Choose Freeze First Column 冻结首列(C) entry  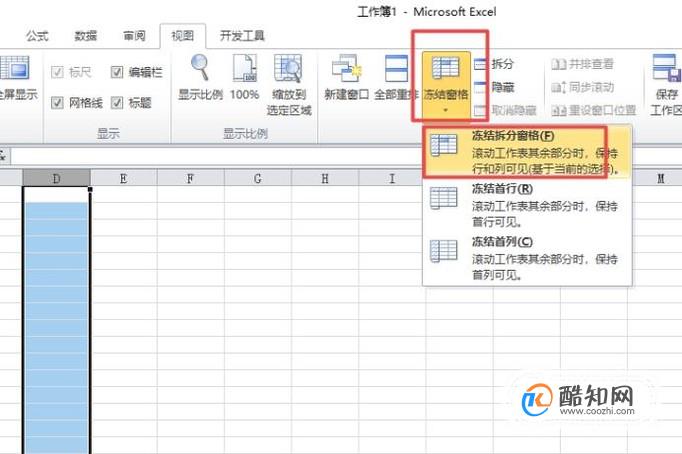coord(527,257)
